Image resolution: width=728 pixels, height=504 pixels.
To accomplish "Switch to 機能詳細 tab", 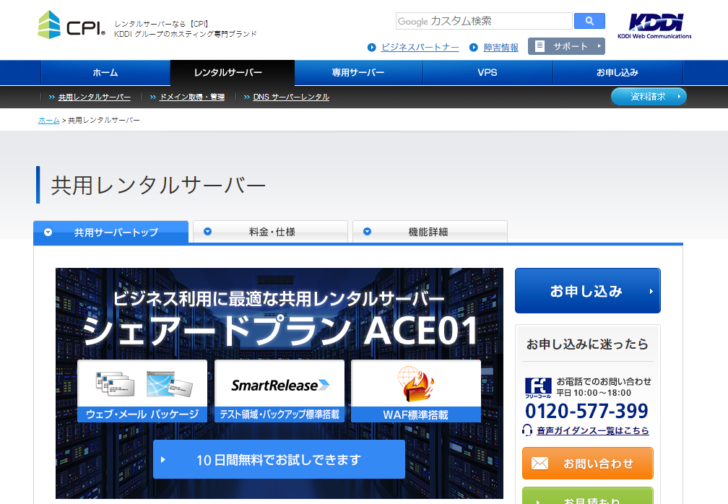I will pyautogui.click(x=430, y=232).
